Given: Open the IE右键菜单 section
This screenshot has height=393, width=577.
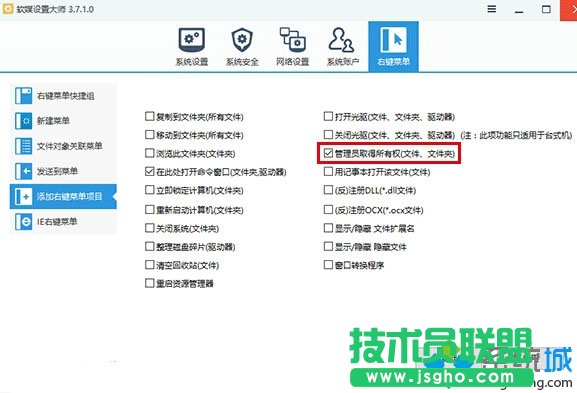Looking at the screenshot, I should [63, 222].
